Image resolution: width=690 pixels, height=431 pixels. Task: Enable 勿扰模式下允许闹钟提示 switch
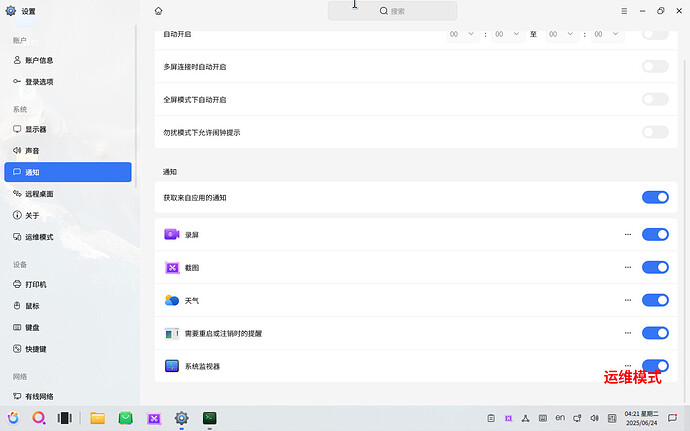tap(655, 132)
